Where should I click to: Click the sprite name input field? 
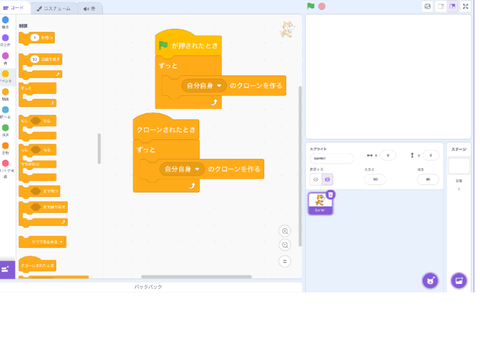[332, 158]
